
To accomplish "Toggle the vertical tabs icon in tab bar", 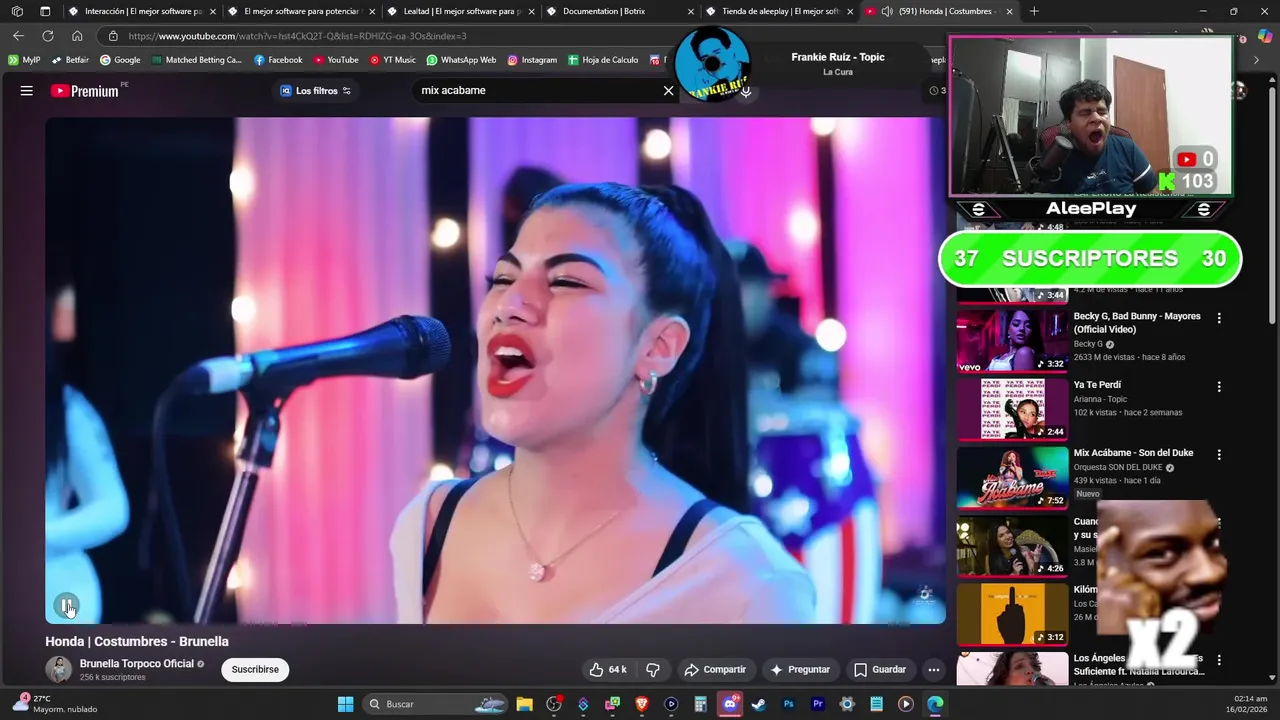I will click(45, 11).
